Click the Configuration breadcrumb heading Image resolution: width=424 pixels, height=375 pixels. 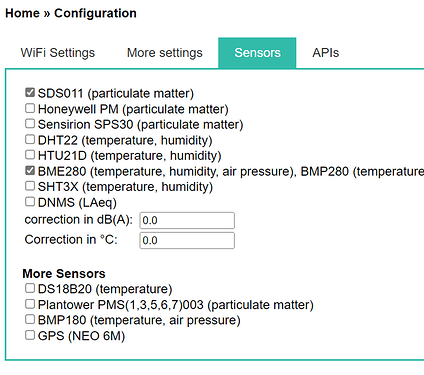pos(95,13)
